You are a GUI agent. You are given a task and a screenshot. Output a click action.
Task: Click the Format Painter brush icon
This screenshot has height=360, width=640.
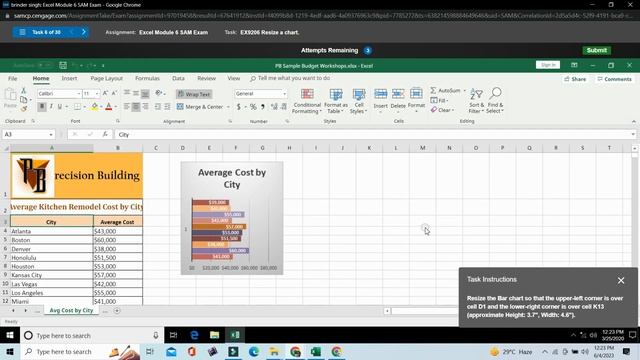click(x=24, y=109)
